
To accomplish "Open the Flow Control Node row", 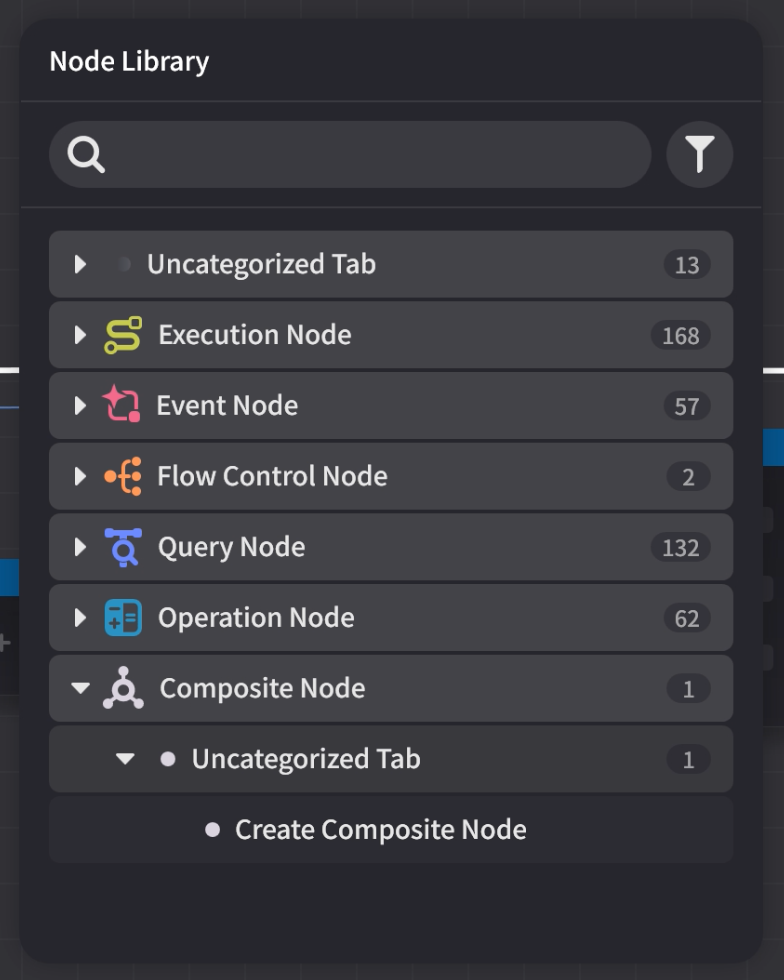I will [391, 476].
